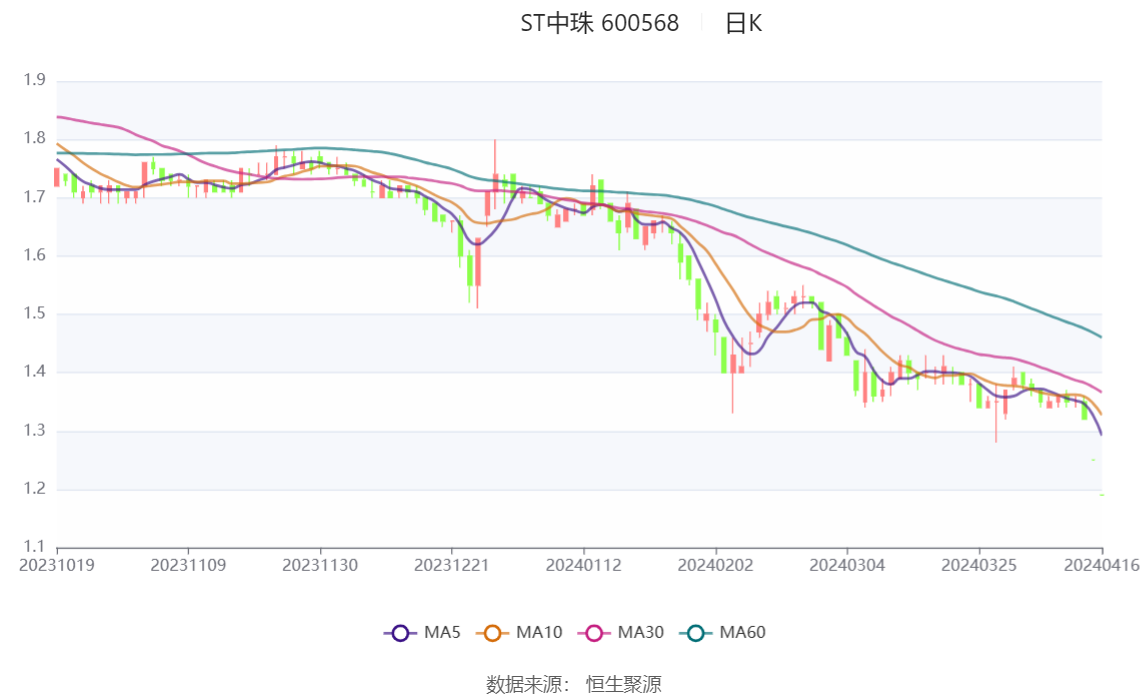This screenshot has width=1148, height=699.
Task: Toggle the MA30 legend series
Action: pyautogui.click(x=621, y=632)
